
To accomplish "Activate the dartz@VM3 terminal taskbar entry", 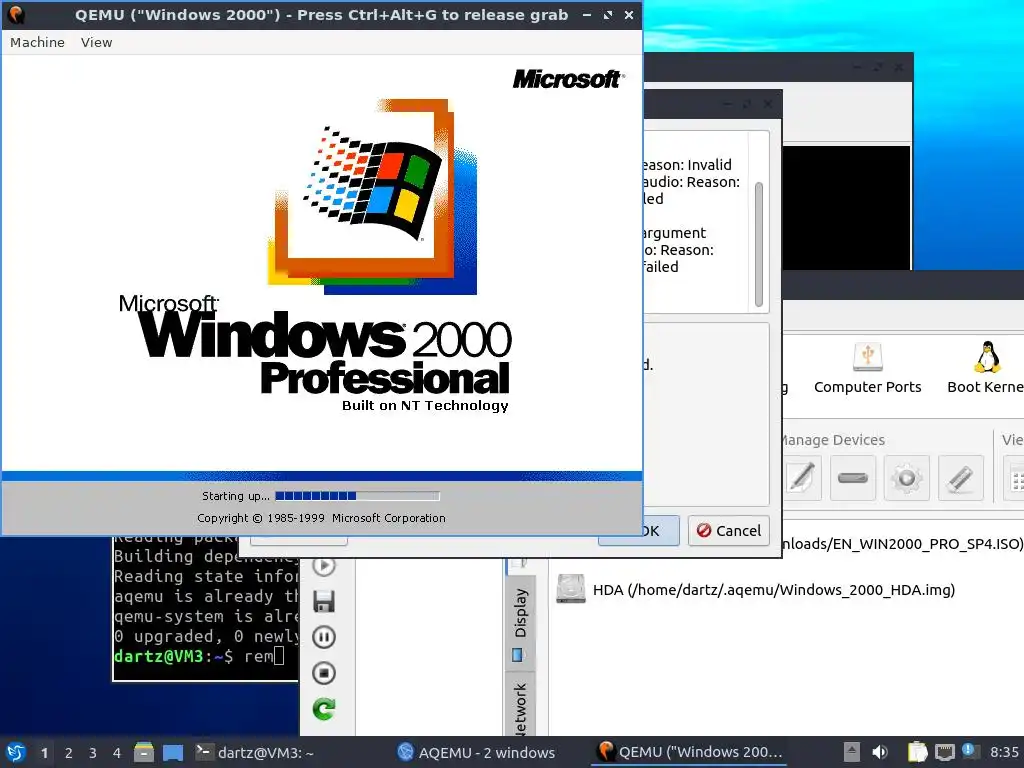I will coord(255,752).
